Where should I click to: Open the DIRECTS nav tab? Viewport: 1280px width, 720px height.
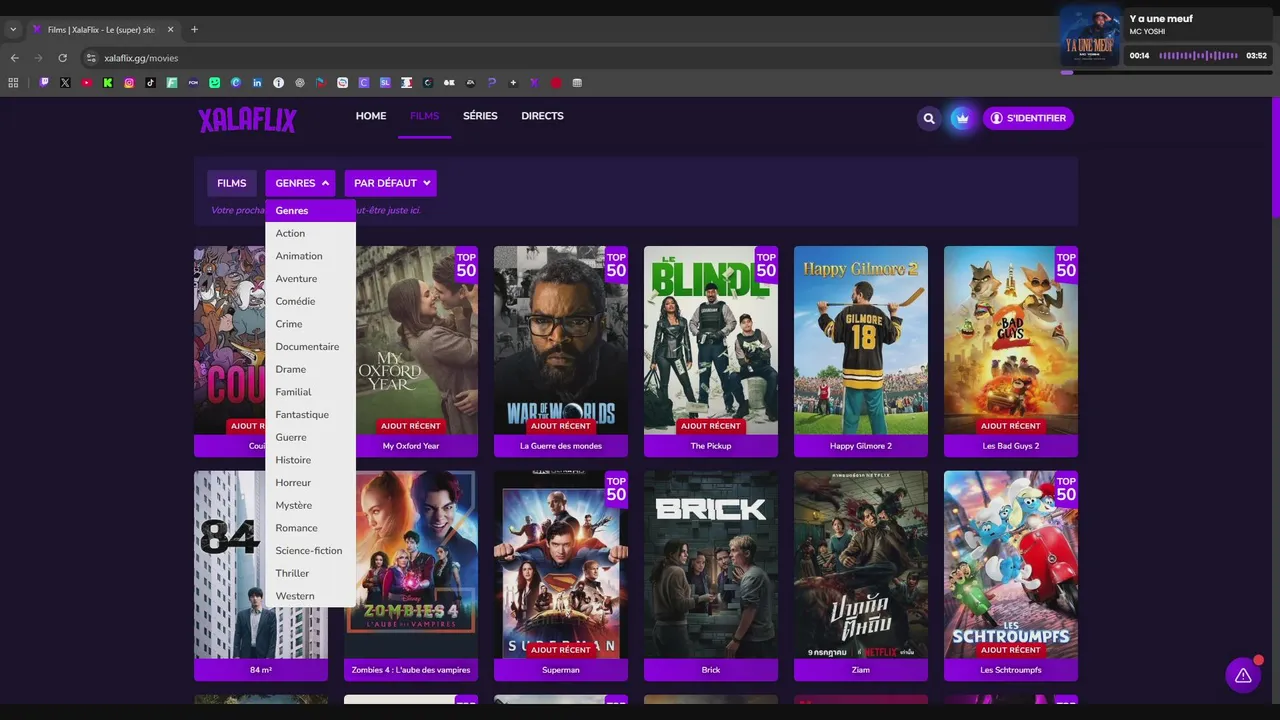(542, 116)
